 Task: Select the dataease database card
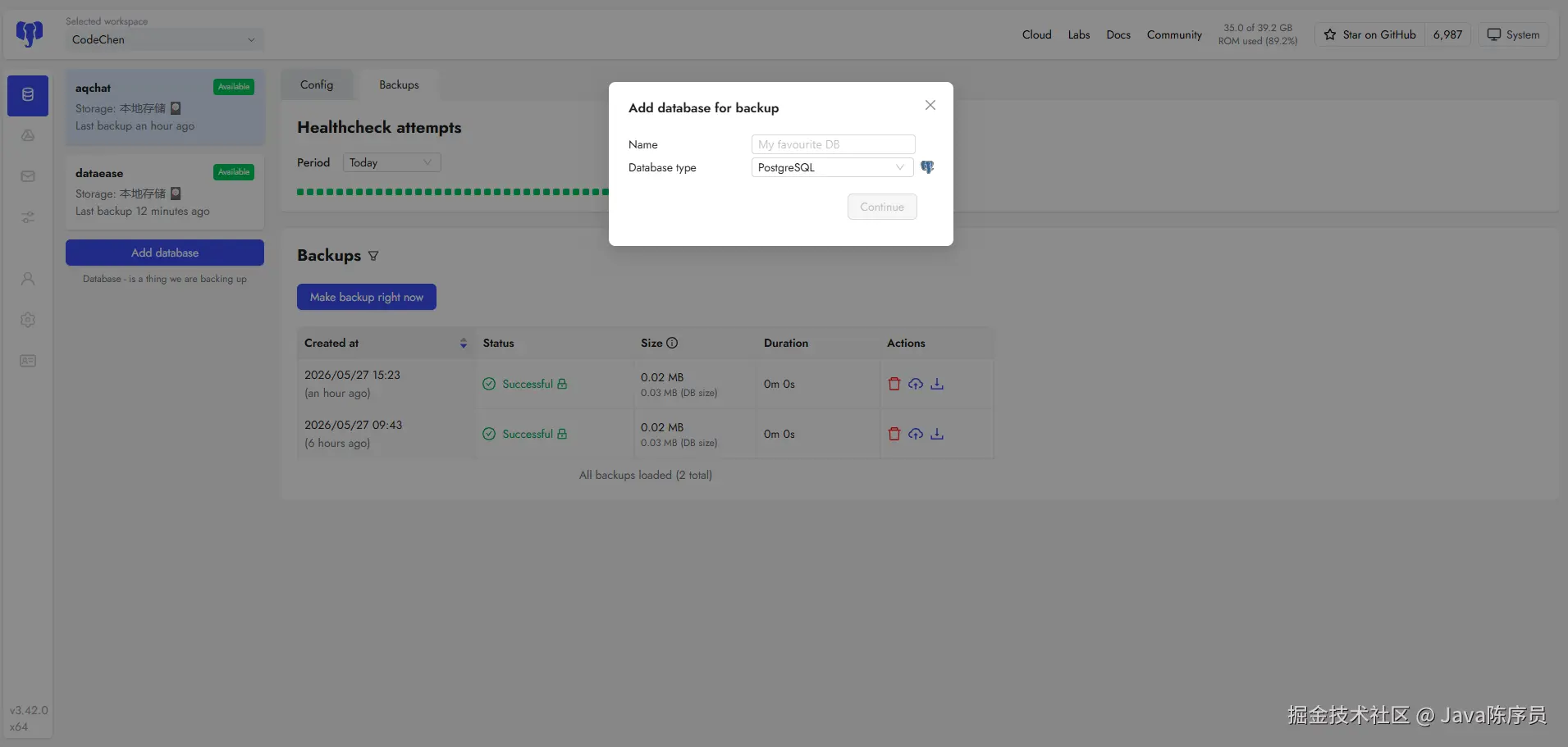tap(165, 193)
